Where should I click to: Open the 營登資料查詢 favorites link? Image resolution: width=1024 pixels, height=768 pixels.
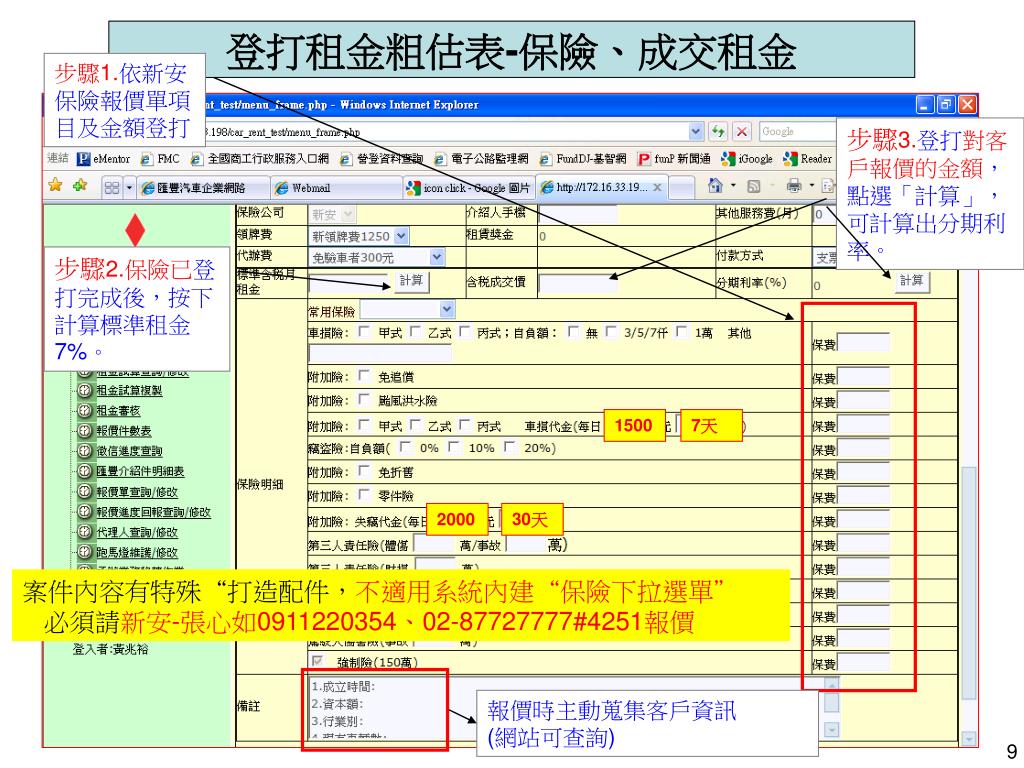coord(381,159)
